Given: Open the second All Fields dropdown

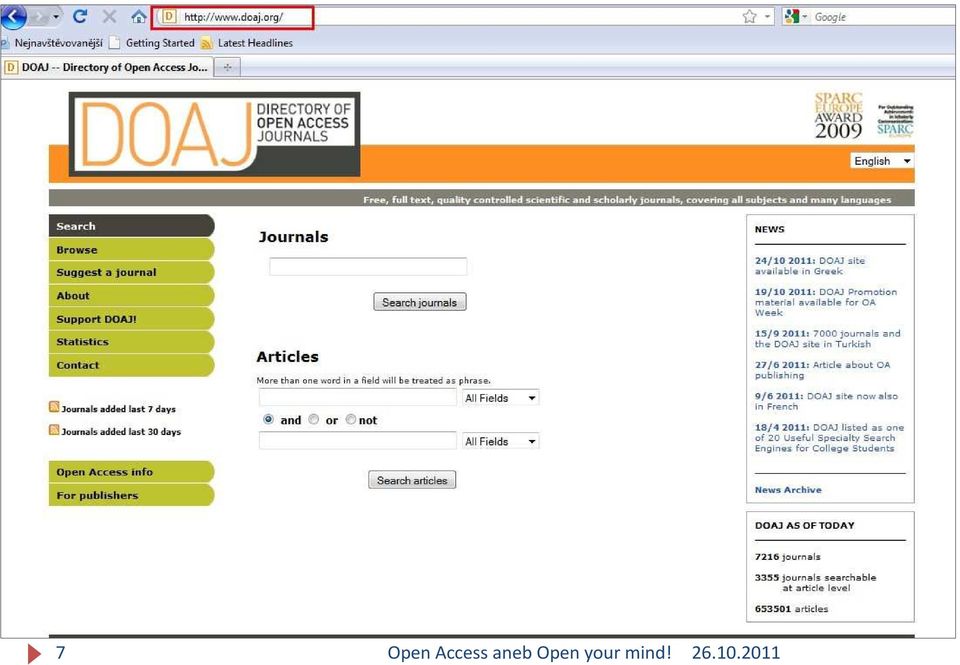Looking at the screenshot, I should click(500, 441).
